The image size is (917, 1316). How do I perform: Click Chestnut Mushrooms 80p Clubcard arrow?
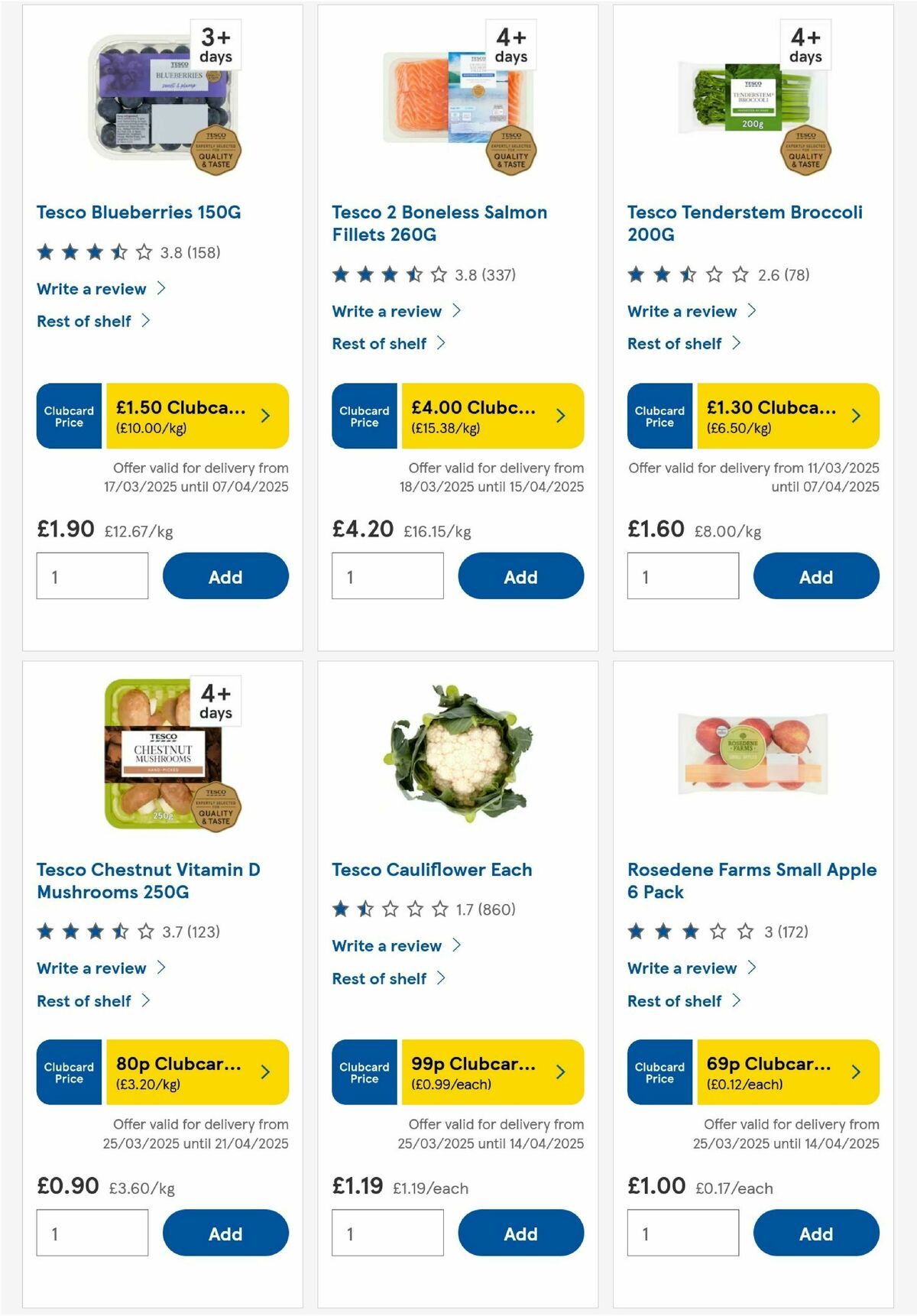coord(264,1072)
